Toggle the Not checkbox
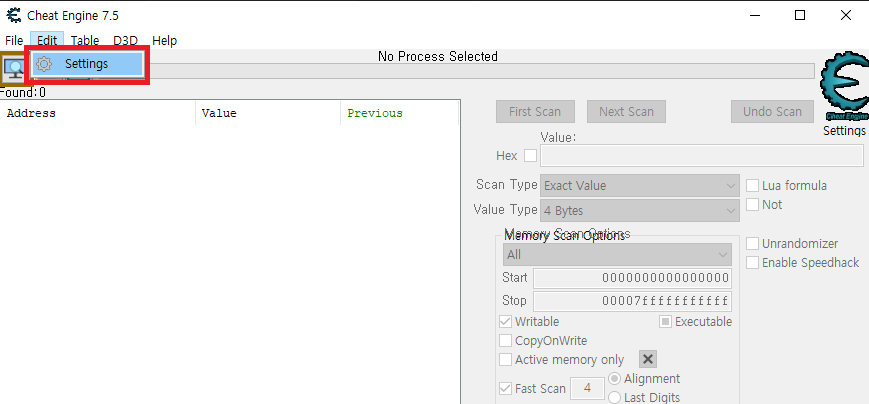The width and height of the screenshot is (869, 404). pyautogui.click(x=752, y=204)
